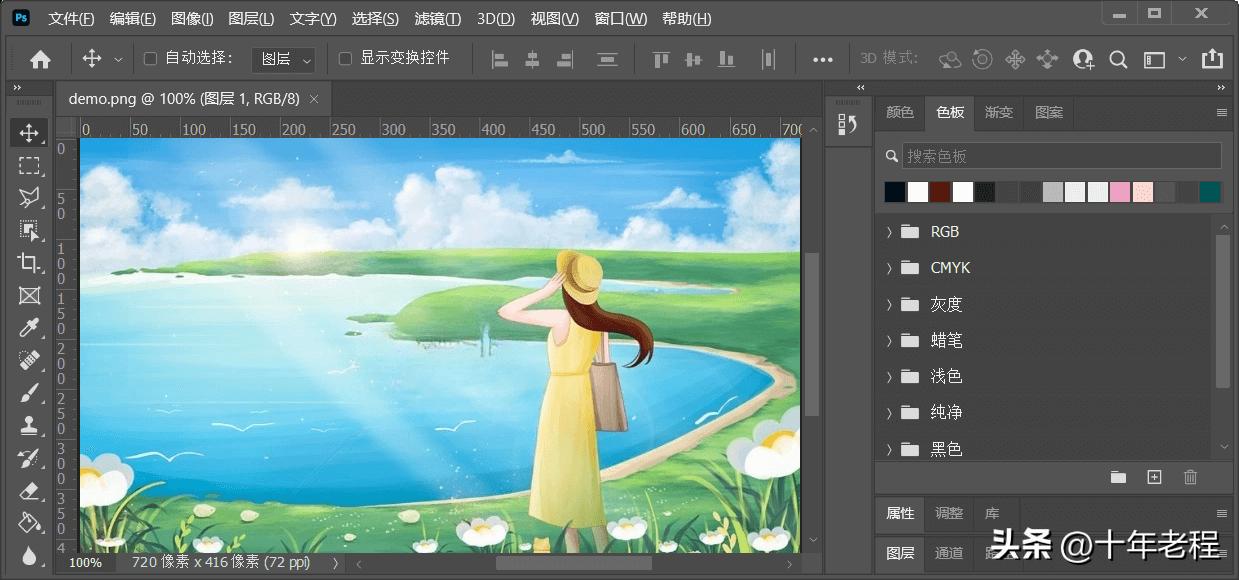Screen dimensions: 1239x580
Task: Toggle the 显示变换控件 checkbox
Action: 345,59
